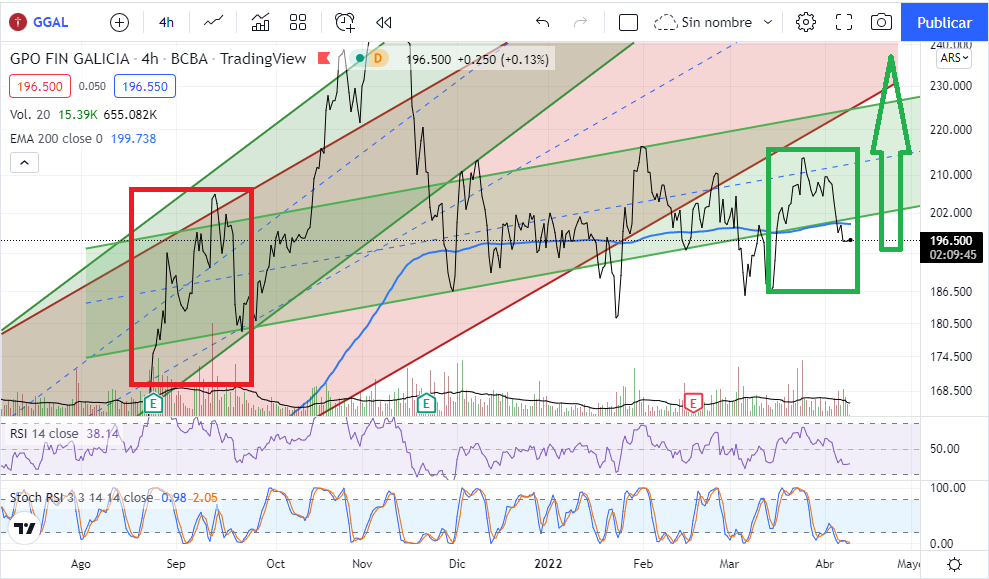Open the TradingView logo link
This screenshot has width=989, height=579.
[x=25, y=529]
